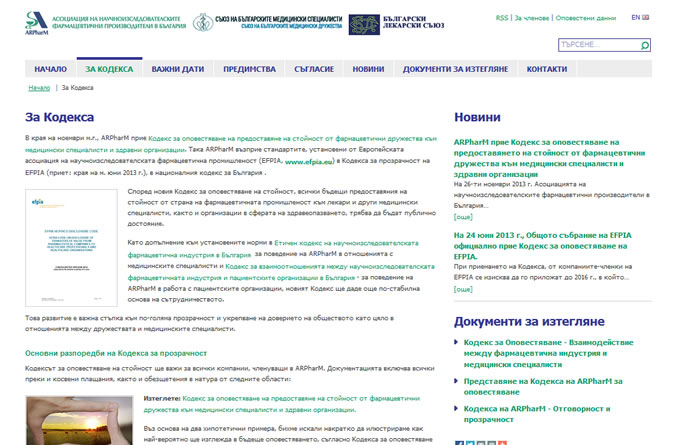Open the Оповестени данни header link
This screenshot has width=675, height=445.
click(x=585, y=18)
